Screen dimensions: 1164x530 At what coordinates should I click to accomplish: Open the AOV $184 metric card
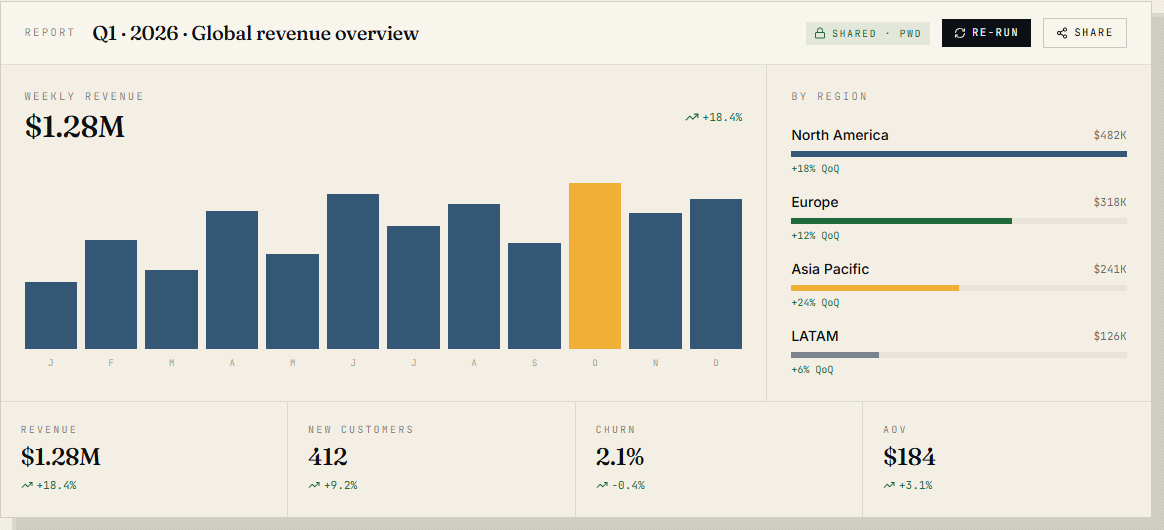click(x=1007, y=459)
